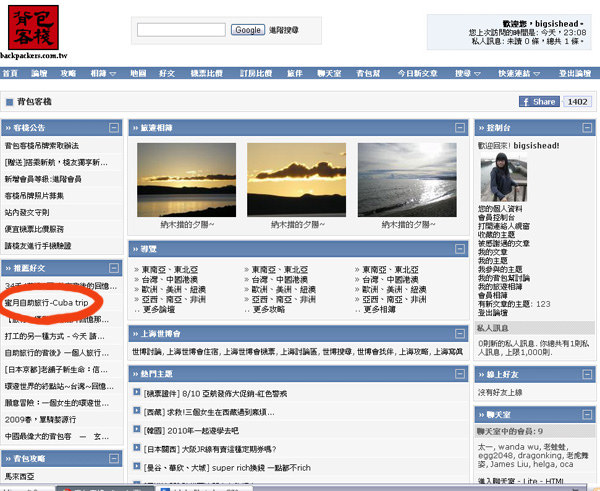This screenshot has height=491, width=600.
Task: Collapse the 客棧公告 panel
Action: 115,128
